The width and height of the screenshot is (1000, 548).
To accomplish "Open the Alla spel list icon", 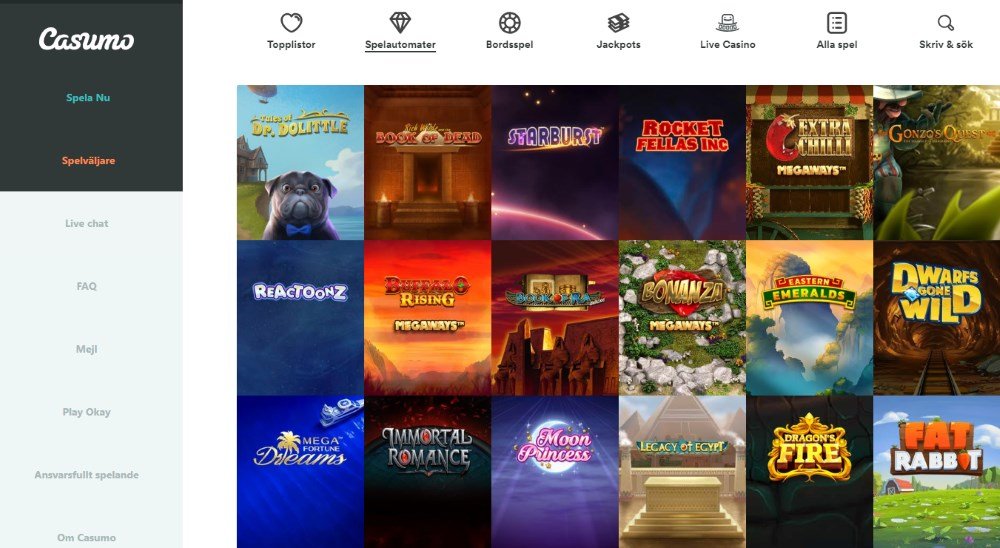I will click(837, 23).
